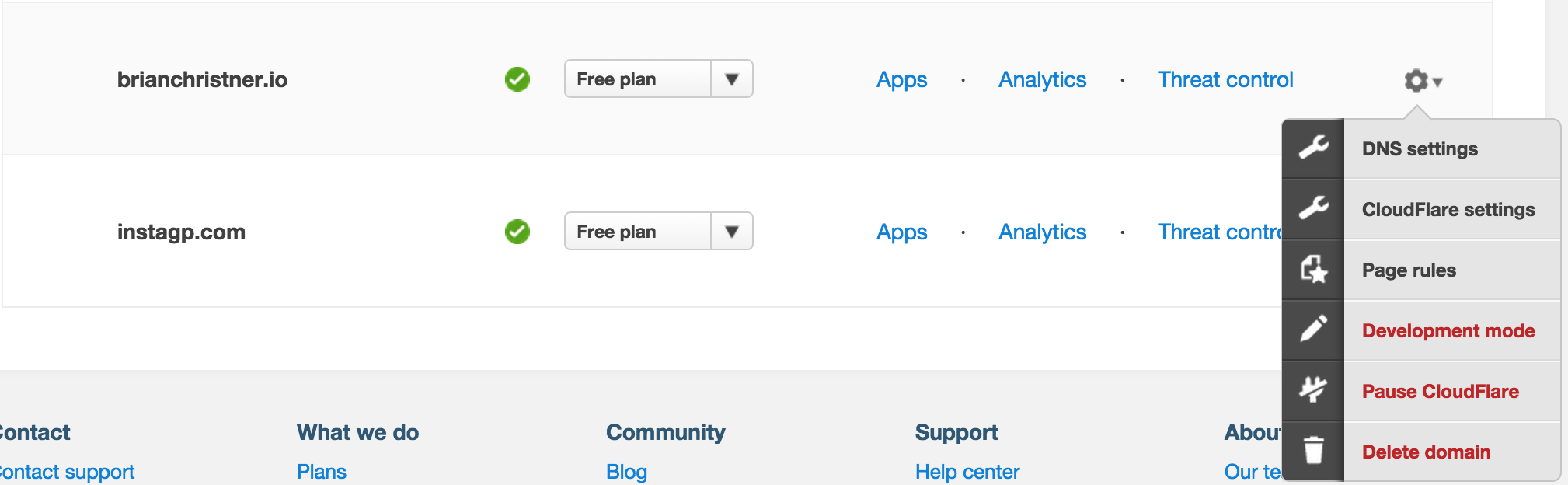Visit the Help center page
This screenshot has height=485, width=1568.
(967, 471)
